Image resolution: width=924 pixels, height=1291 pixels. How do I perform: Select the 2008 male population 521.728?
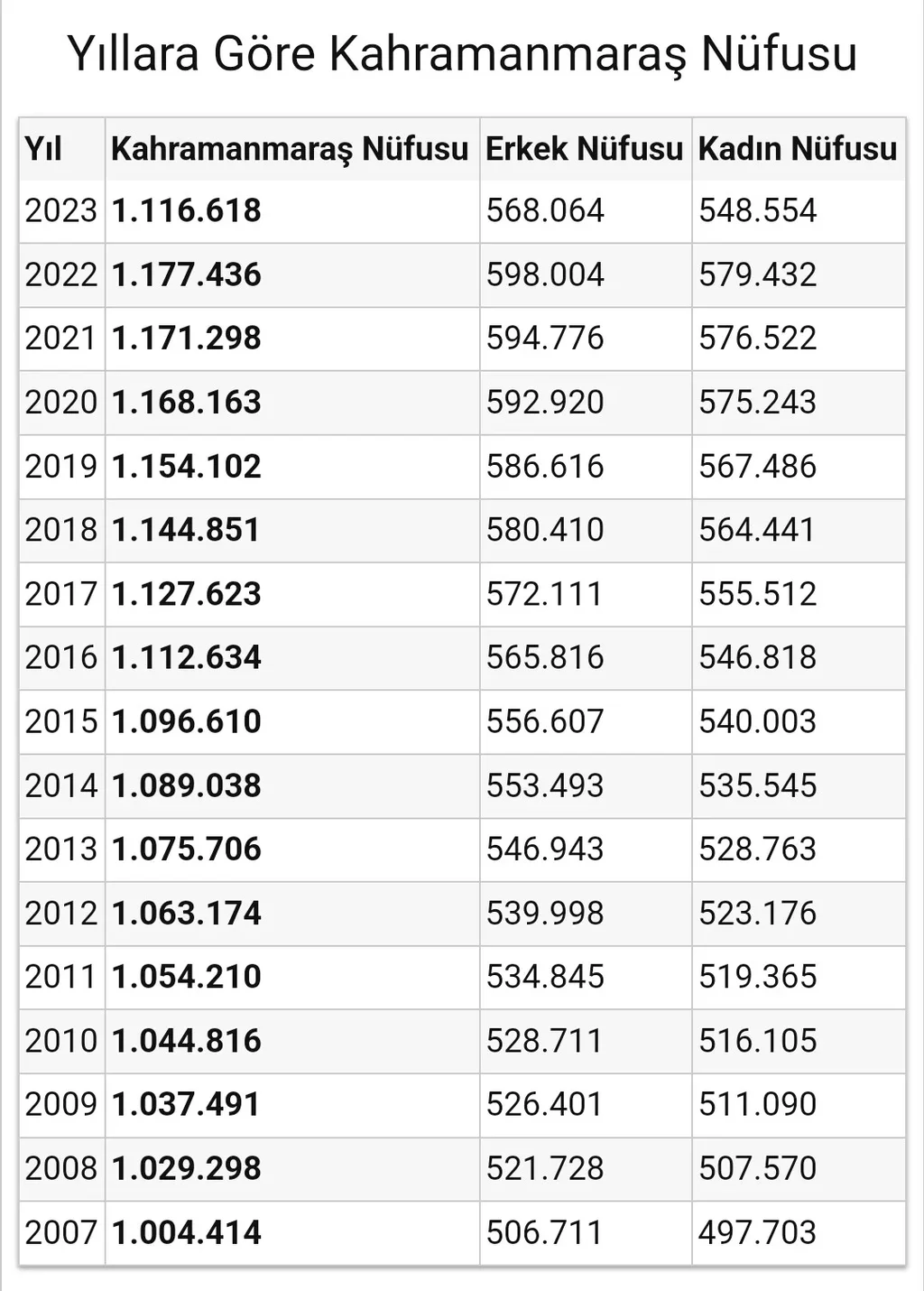[x=545, y=1168]
